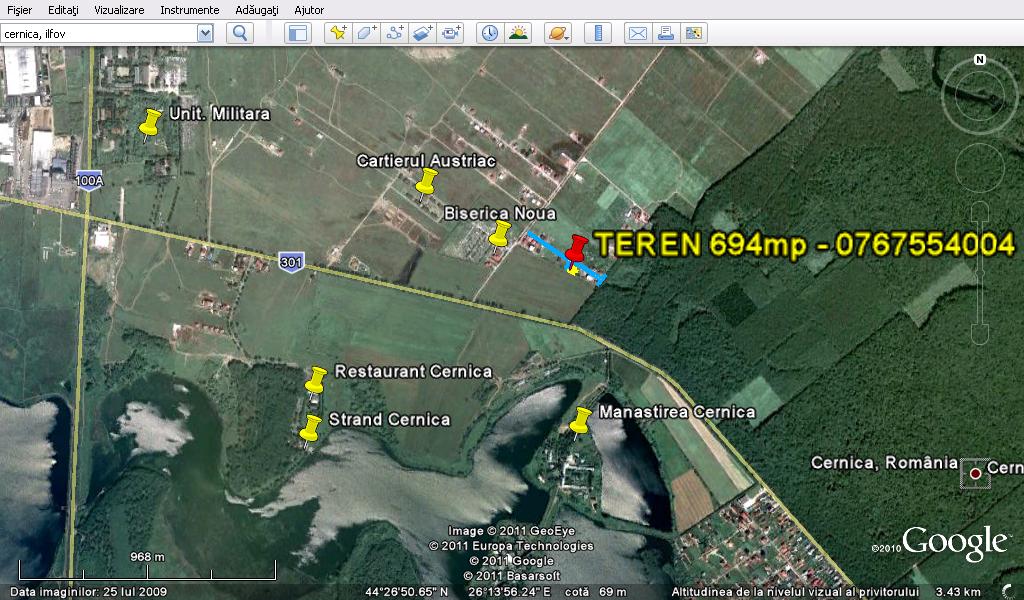Viewport: 1024px width, 600px height.
Task: Click the Manastirea Cernica placemark pin
Action: [x=580, y=423]
